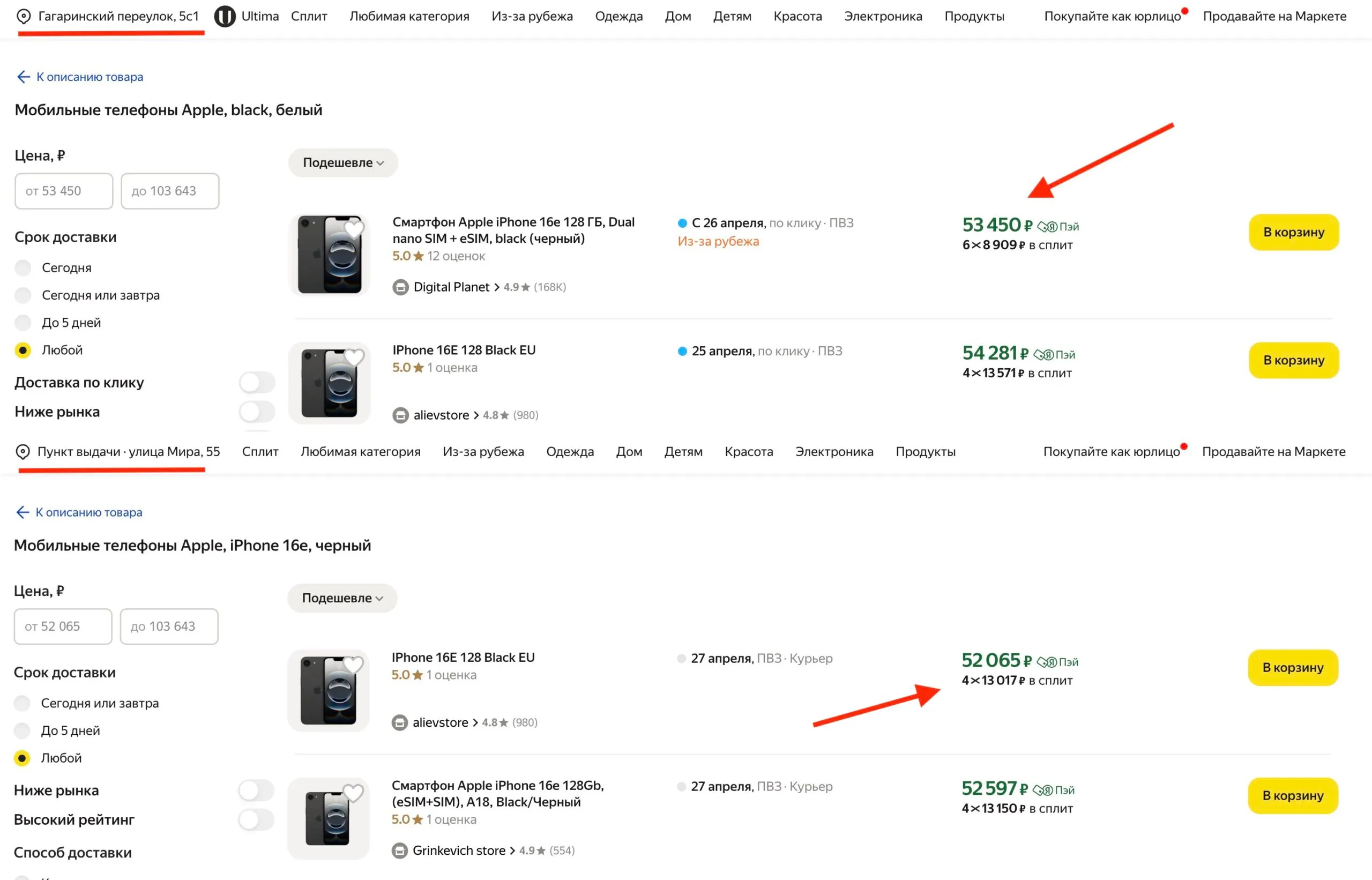Open the lower Подешевле sorting dropdown

[x=342, y=598]
